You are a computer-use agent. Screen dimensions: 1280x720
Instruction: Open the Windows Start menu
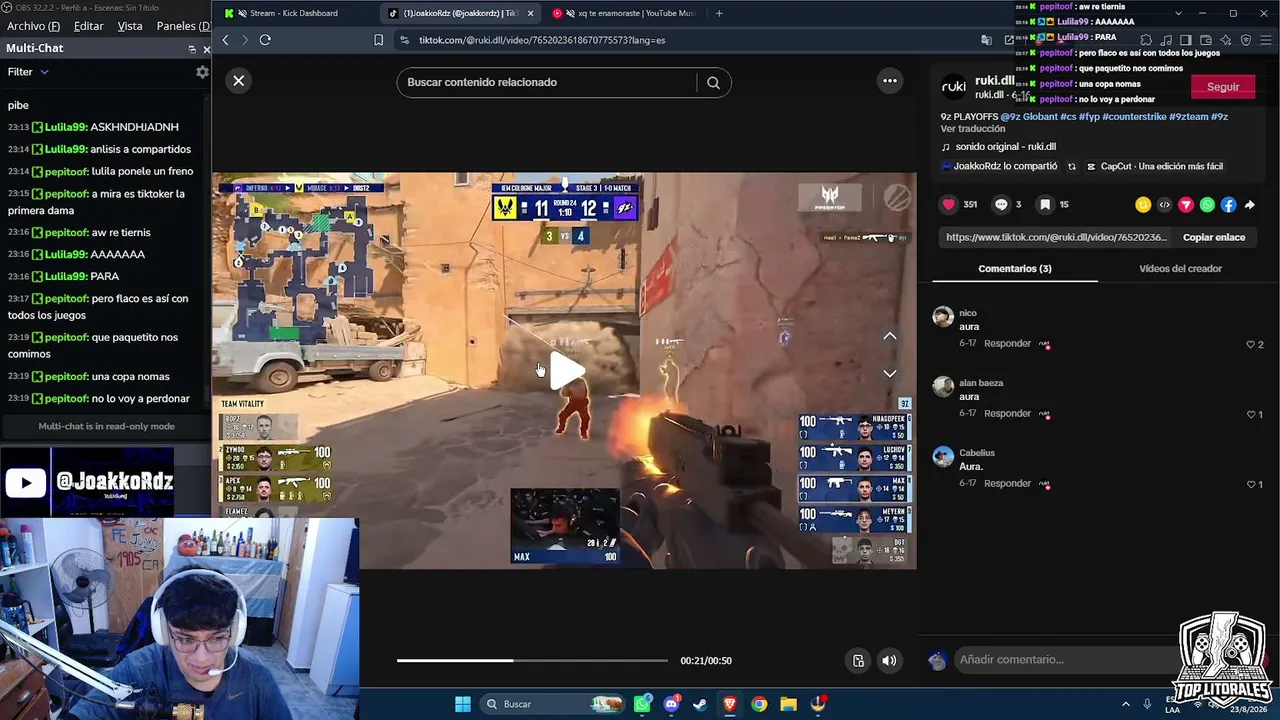(x=463, y=704)
